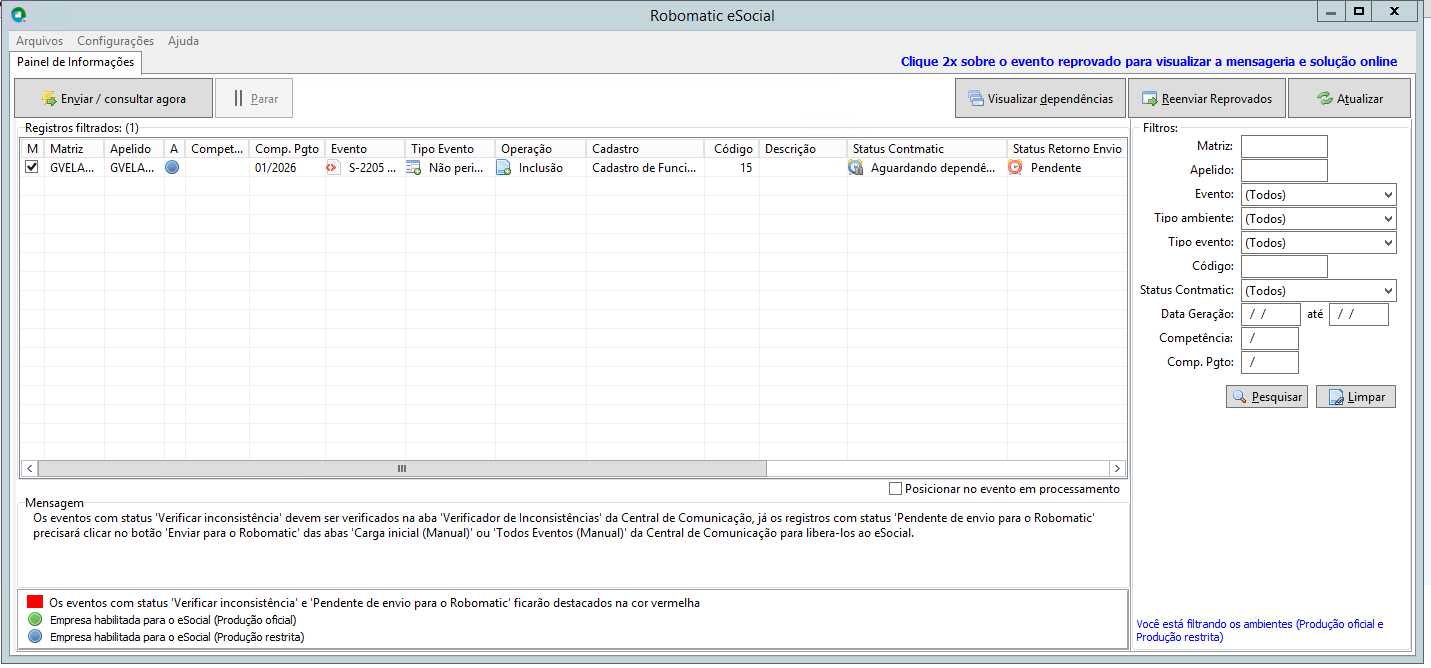
Task: Click the Status Contmatic column header
Action: click(x=927, y=149)
